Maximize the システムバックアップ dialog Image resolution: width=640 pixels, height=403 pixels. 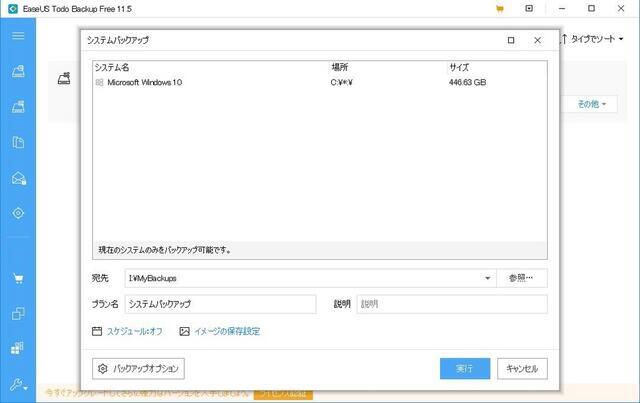pyautogui.click(x=511, y=40)
